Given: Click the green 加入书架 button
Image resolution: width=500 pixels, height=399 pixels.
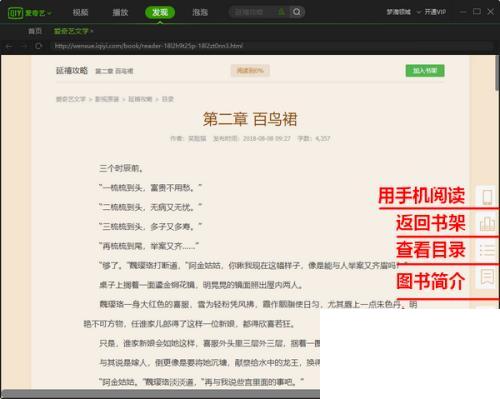Looking at the screenshot, I should pos(425,71).
